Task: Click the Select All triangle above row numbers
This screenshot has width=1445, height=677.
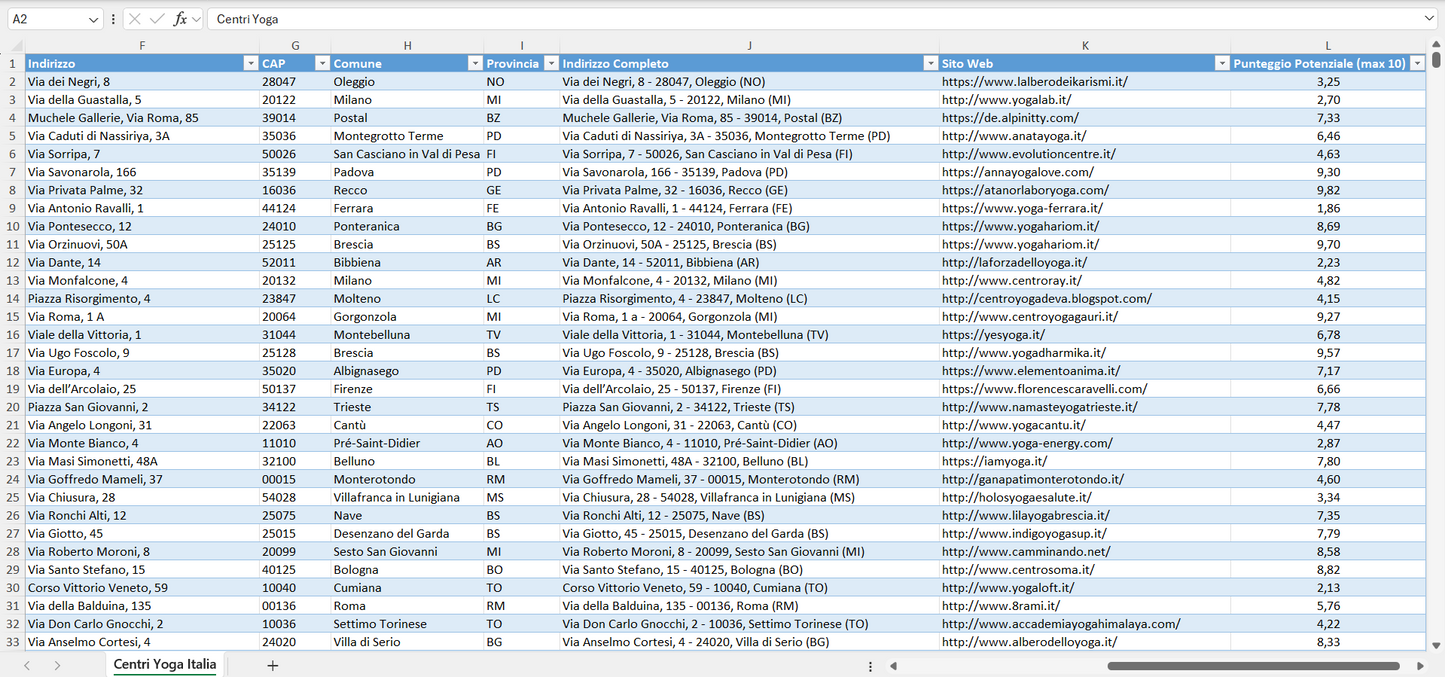Action: click(x=14, y=45)
